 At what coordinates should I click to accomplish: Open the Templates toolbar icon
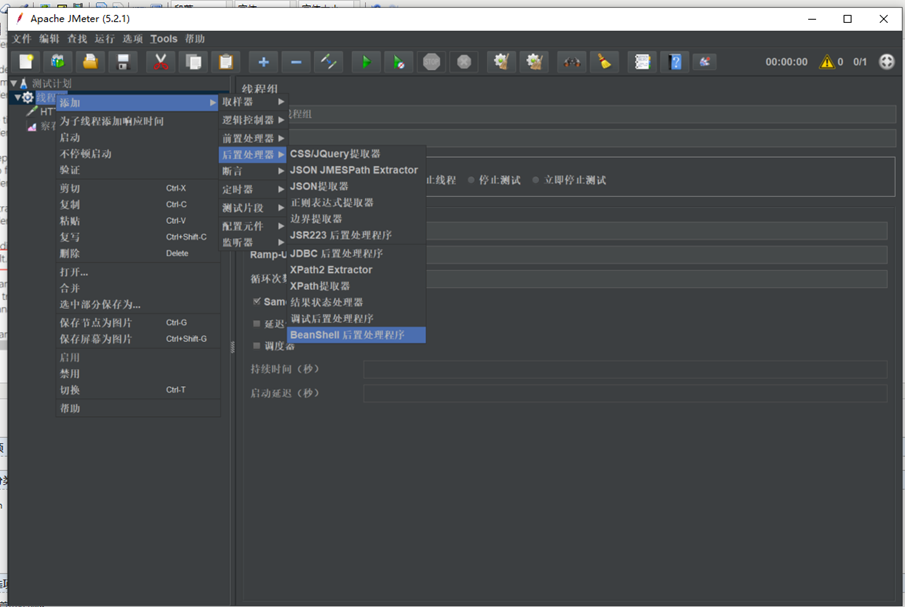(x=58, y=62)
